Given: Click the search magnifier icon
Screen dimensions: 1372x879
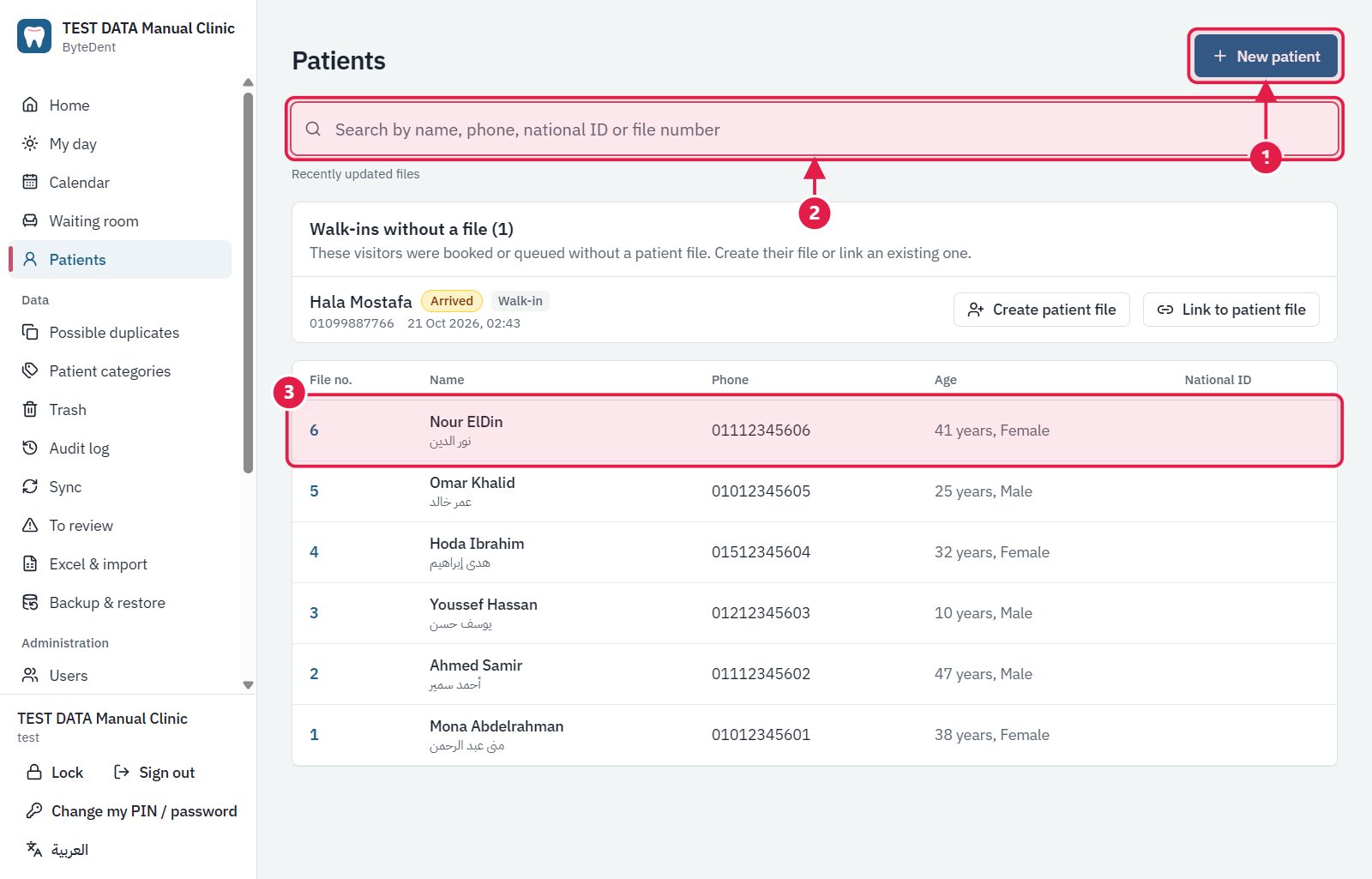Looking at the screenshot, I should point(313,129).
